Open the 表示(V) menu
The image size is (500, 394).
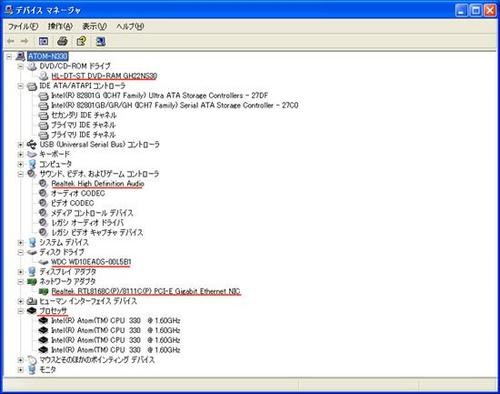(95, 26)
